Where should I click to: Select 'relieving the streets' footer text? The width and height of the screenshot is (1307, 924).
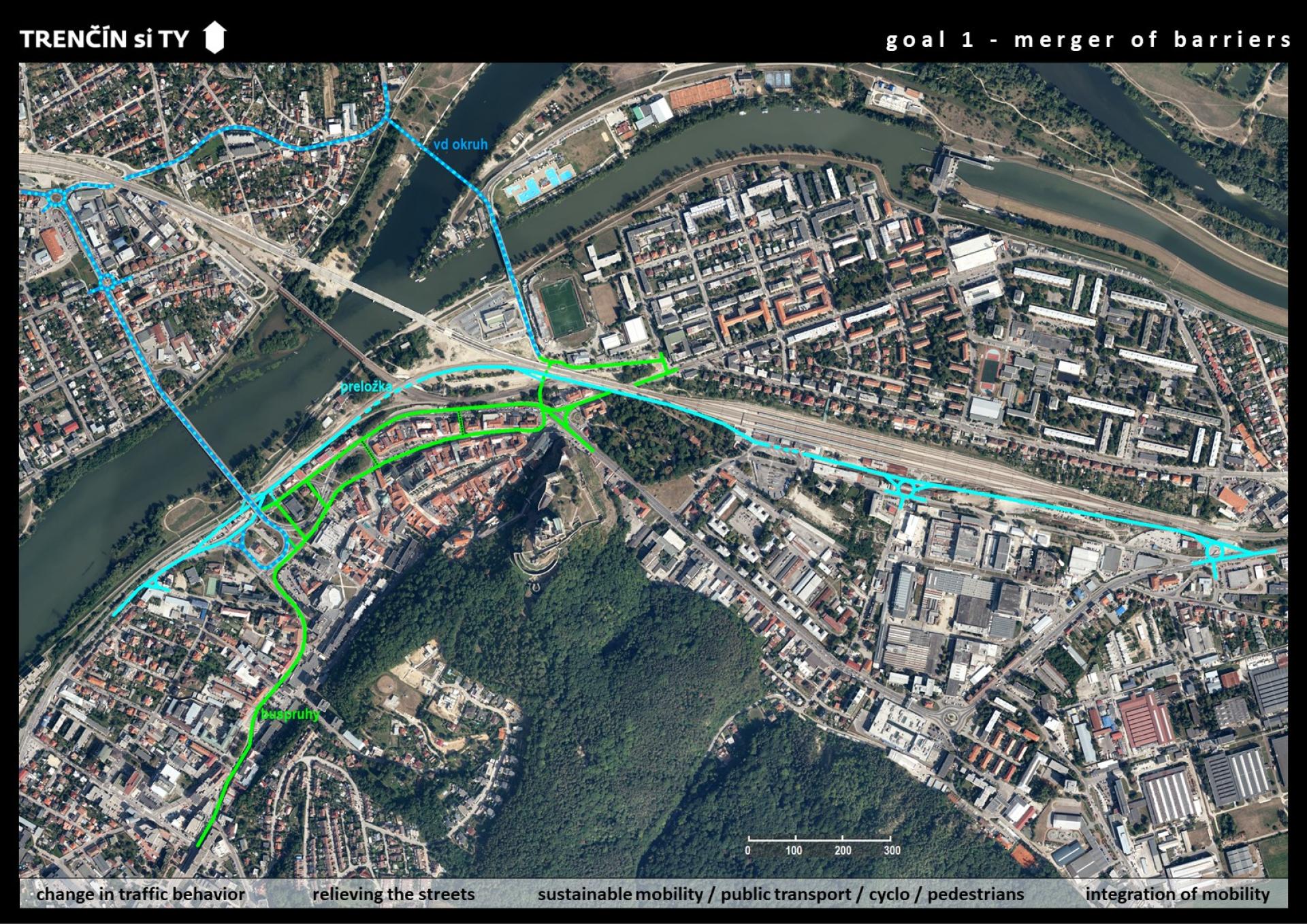[x=393, y=894]
